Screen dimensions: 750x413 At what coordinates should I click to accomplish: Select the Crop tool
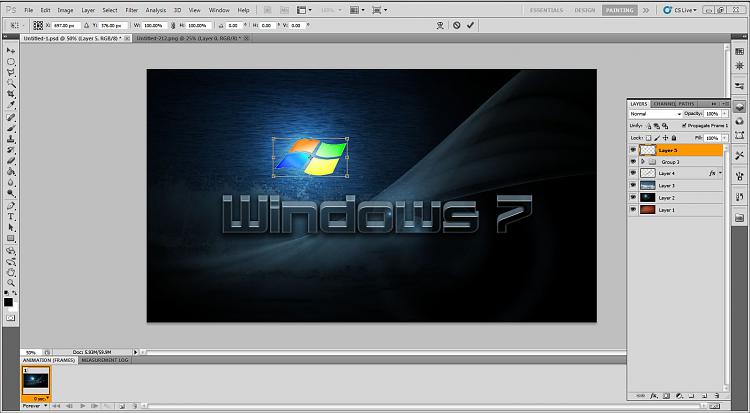coord(11,94)
